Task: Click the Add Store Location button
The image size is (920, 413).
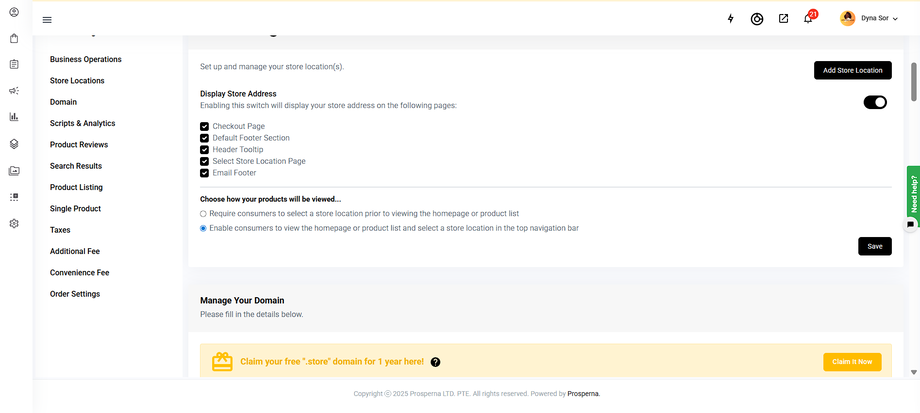Action: click(852, 71)
